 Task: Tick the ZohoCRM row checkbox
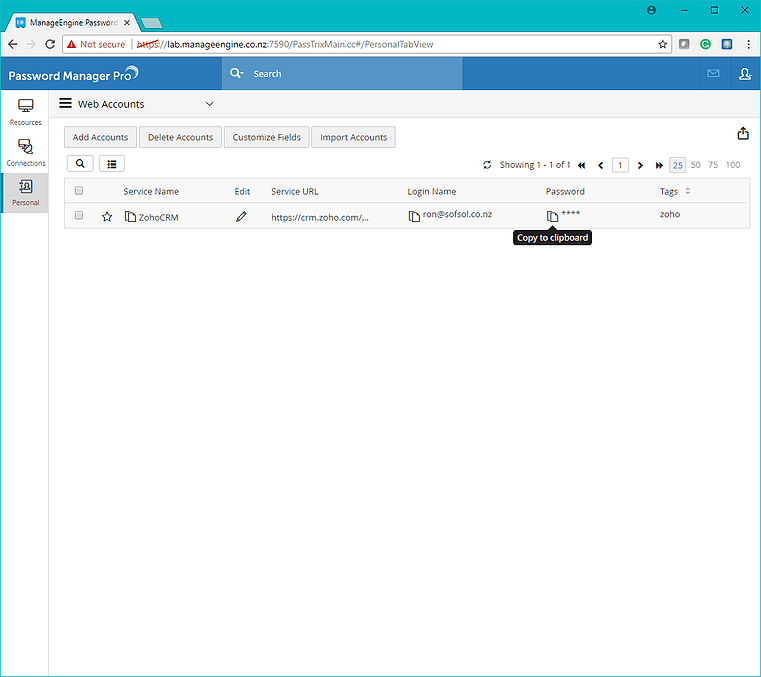click(x=79, y=215)
